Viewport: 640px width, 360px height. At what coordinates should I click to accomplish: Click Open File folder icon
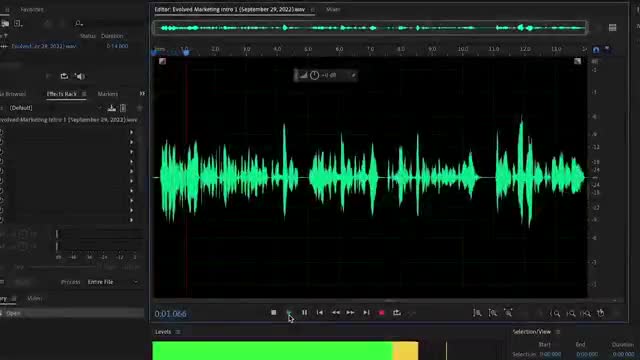click(x=5, y=24)
